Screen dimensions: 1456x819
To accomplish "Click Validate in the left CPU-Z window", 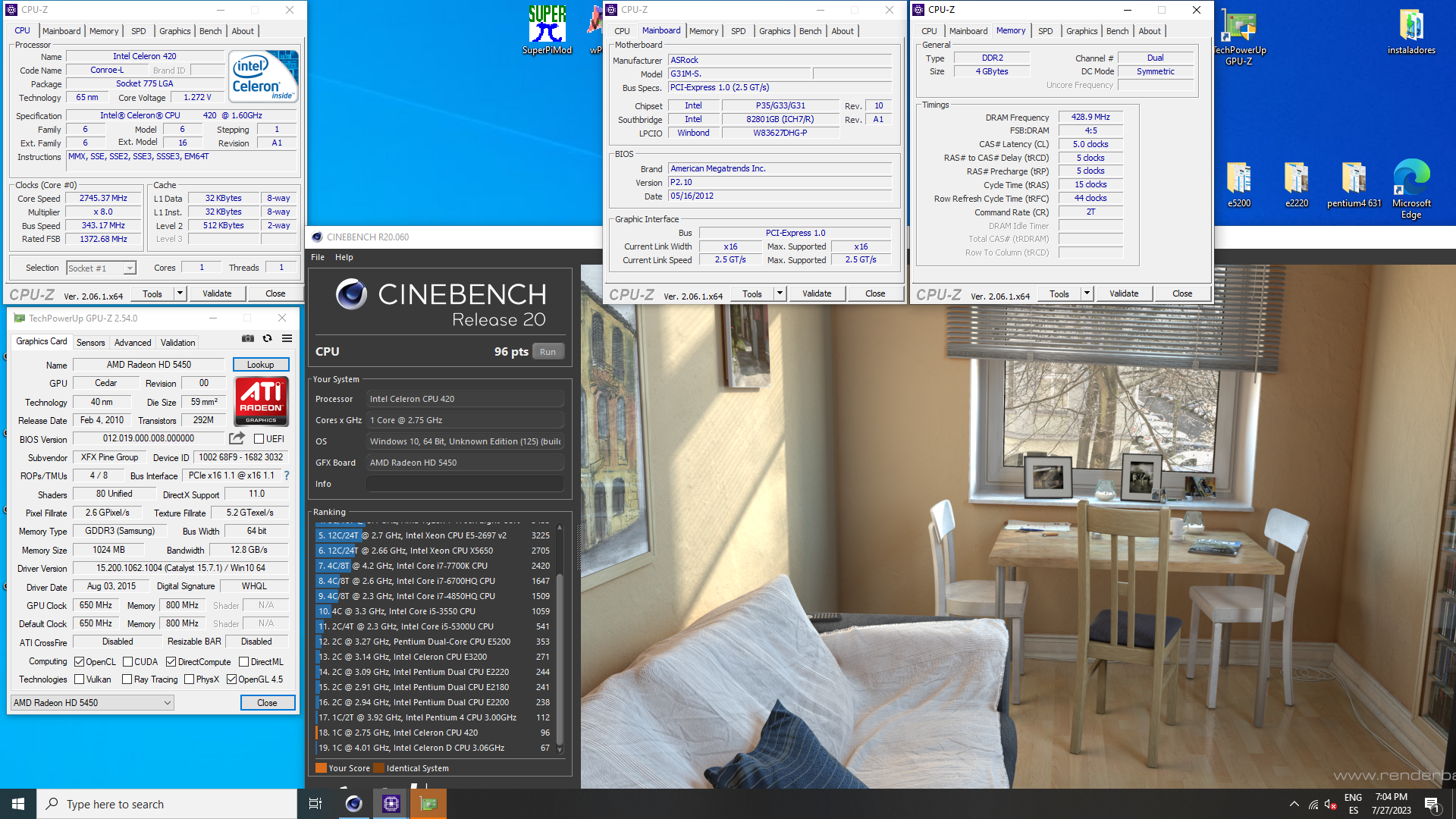I will pyautogui.click(x=217, y=293).
